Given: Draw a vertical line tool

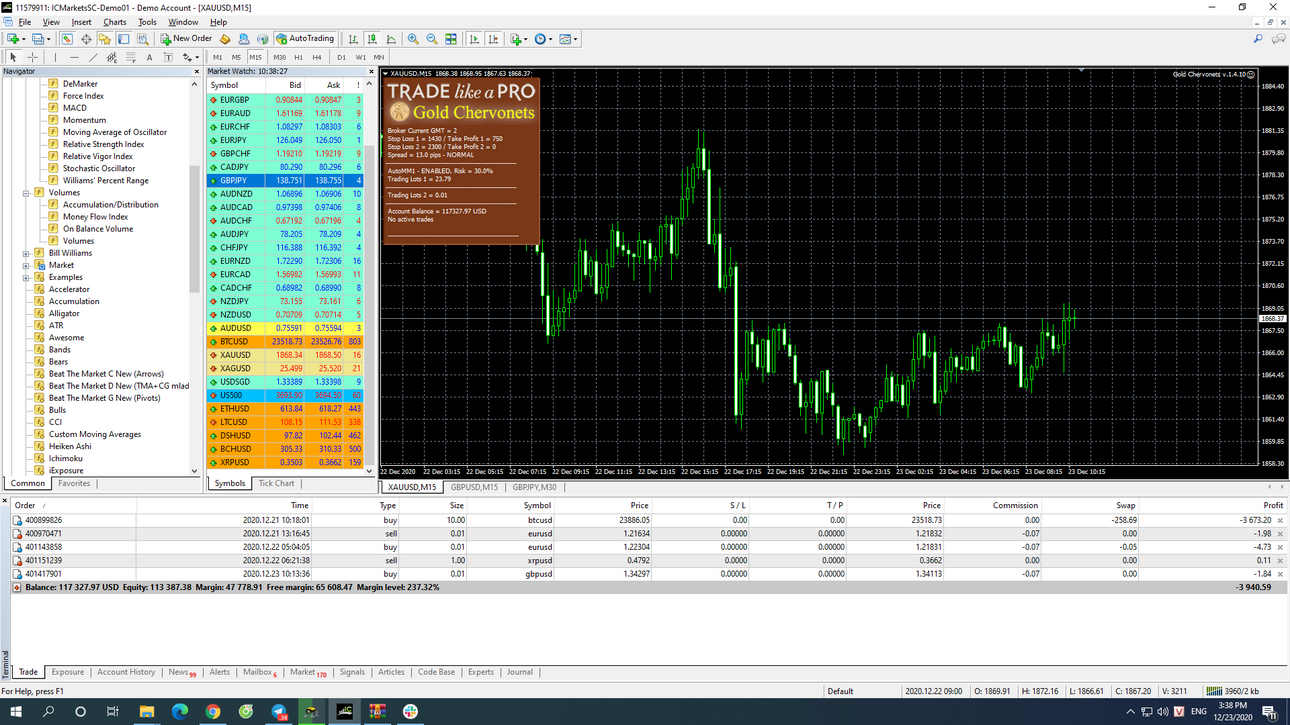Looking at the screenshot, I should point(55,57).
